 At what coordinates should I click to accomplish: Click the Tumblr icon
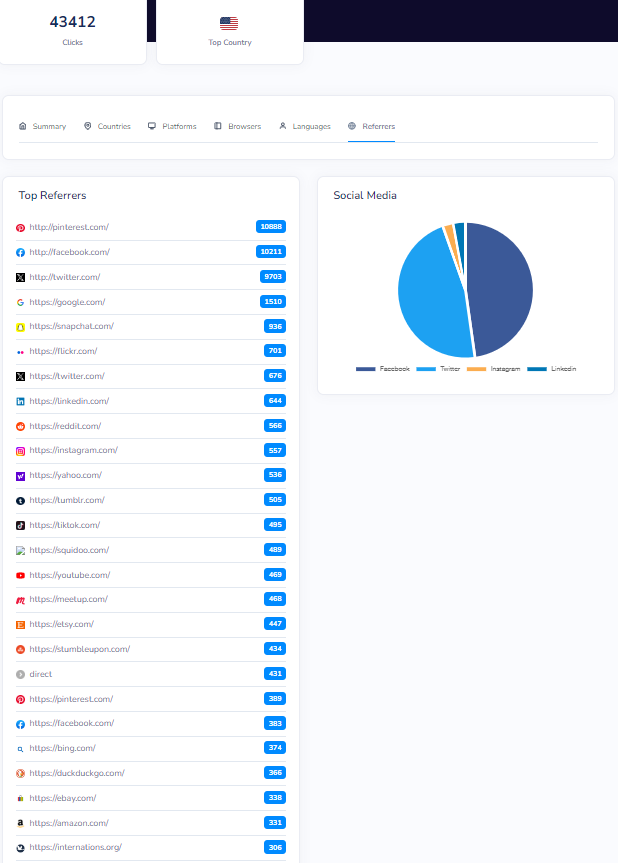[x=20, y=501]
